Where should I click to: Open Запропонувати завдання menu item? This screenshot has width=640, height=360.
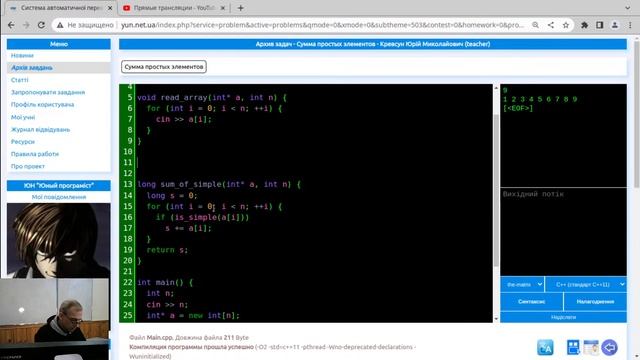click(x=48, y=92)
